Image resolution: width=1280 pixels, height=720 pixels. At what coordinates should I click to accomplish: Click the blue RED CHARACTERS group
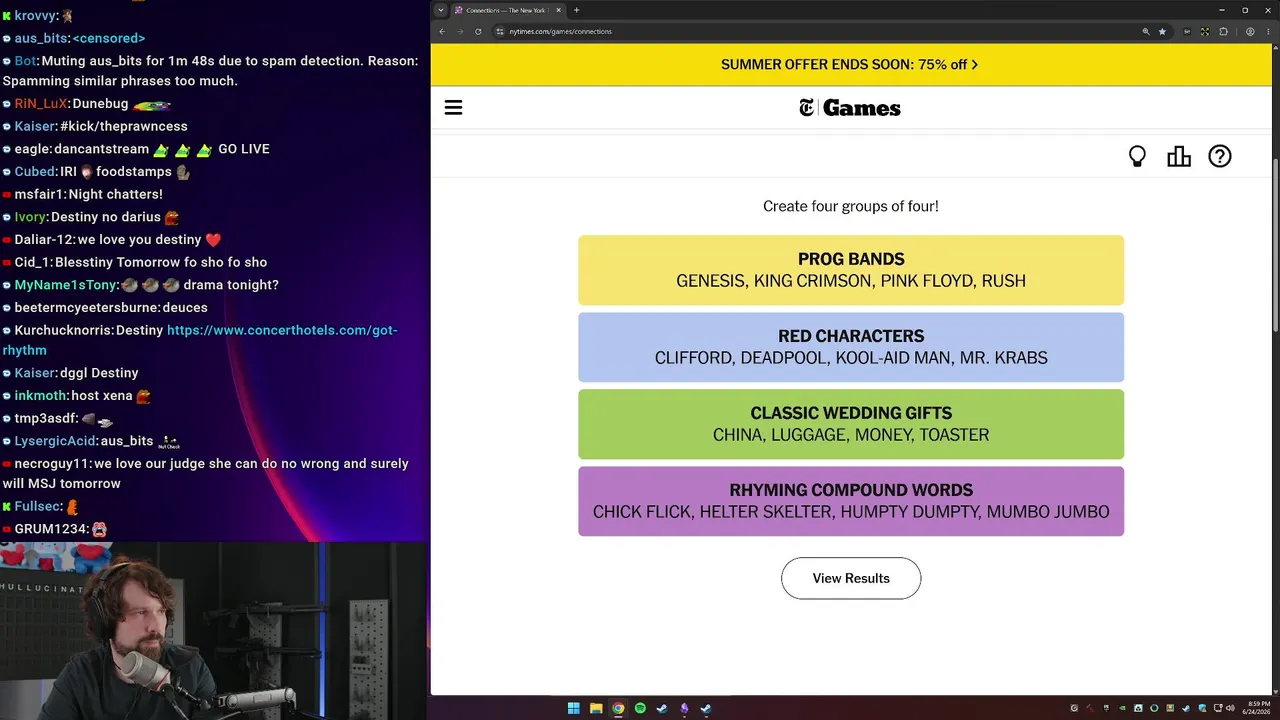coord(851,347)
